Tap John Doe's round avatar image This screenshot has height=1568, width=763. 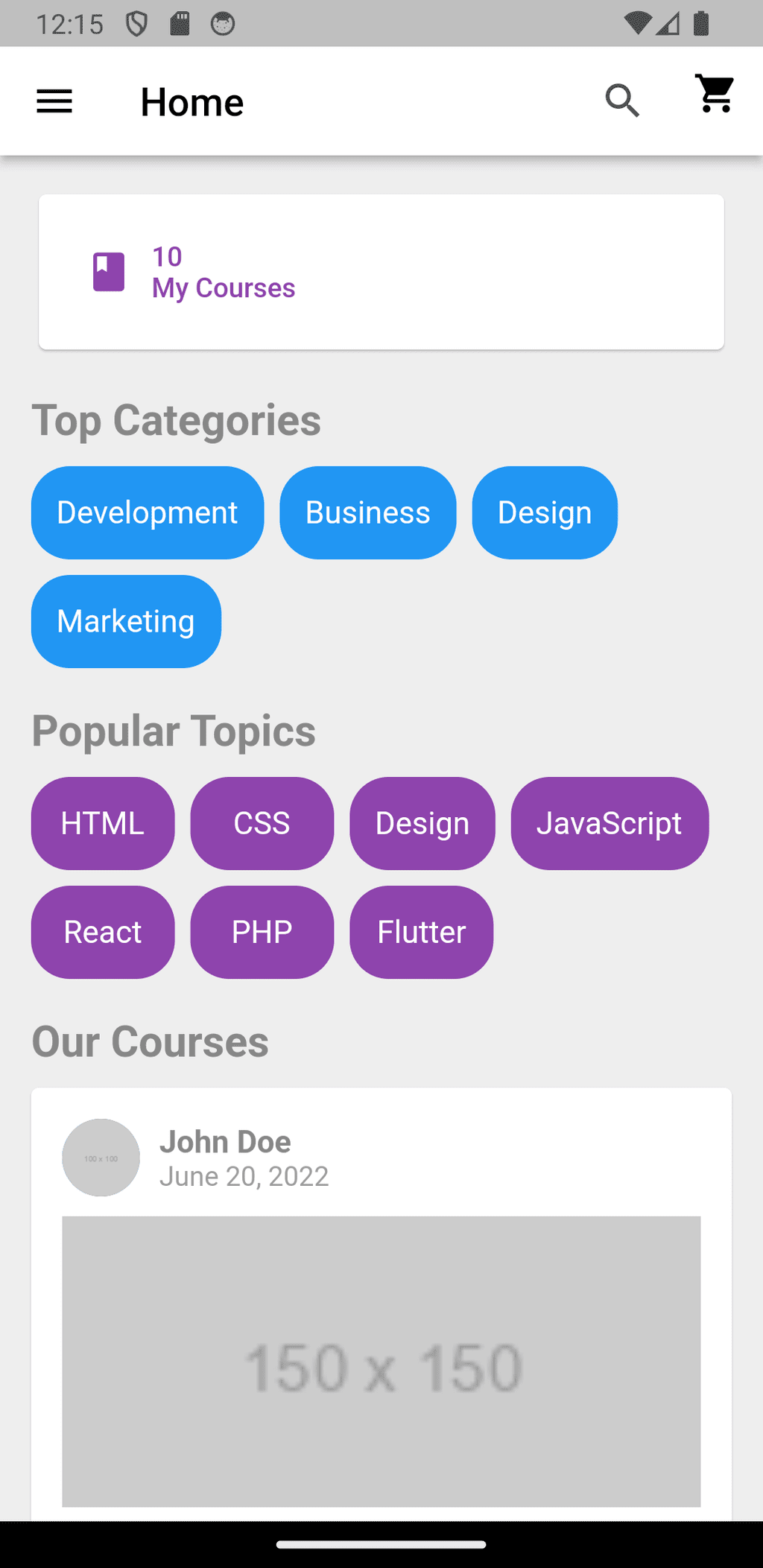[101, 1158]
